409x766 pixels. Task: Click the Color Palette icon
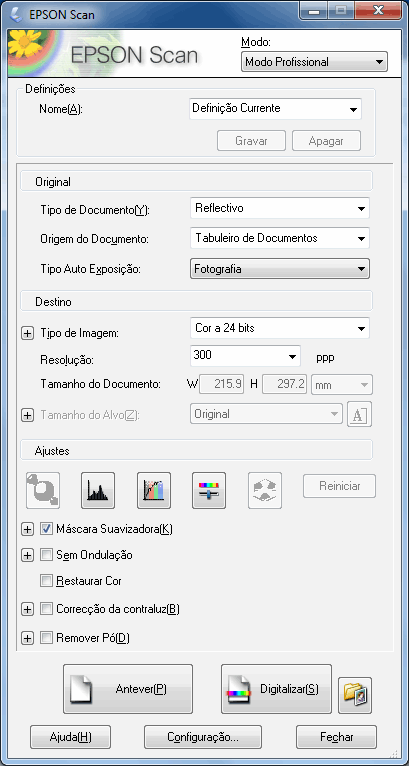tap(265, 490)
